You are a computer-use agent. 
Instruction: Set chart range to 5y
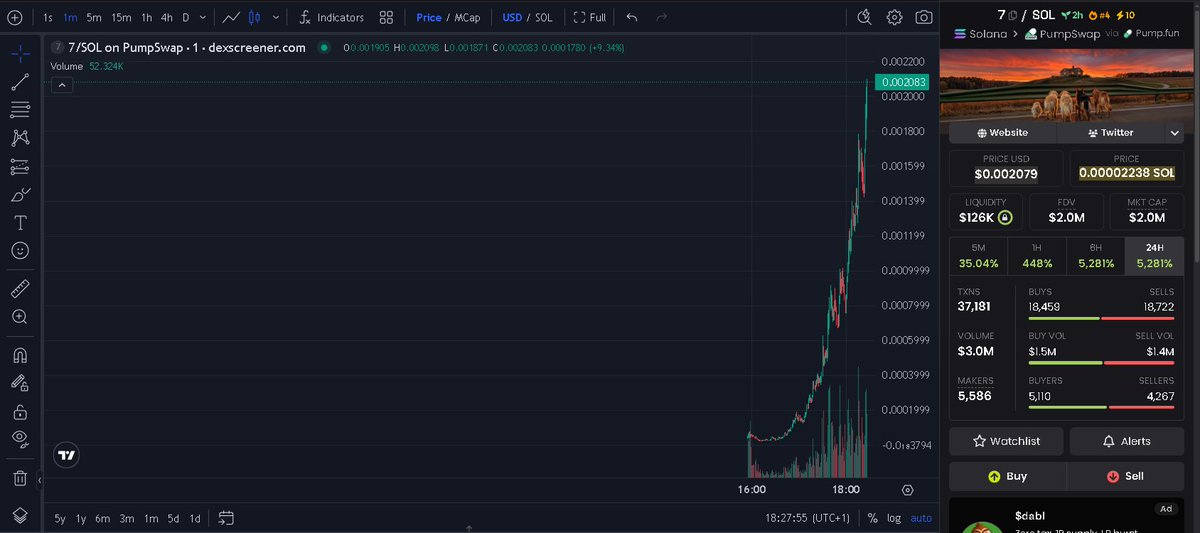pos(60,518)
